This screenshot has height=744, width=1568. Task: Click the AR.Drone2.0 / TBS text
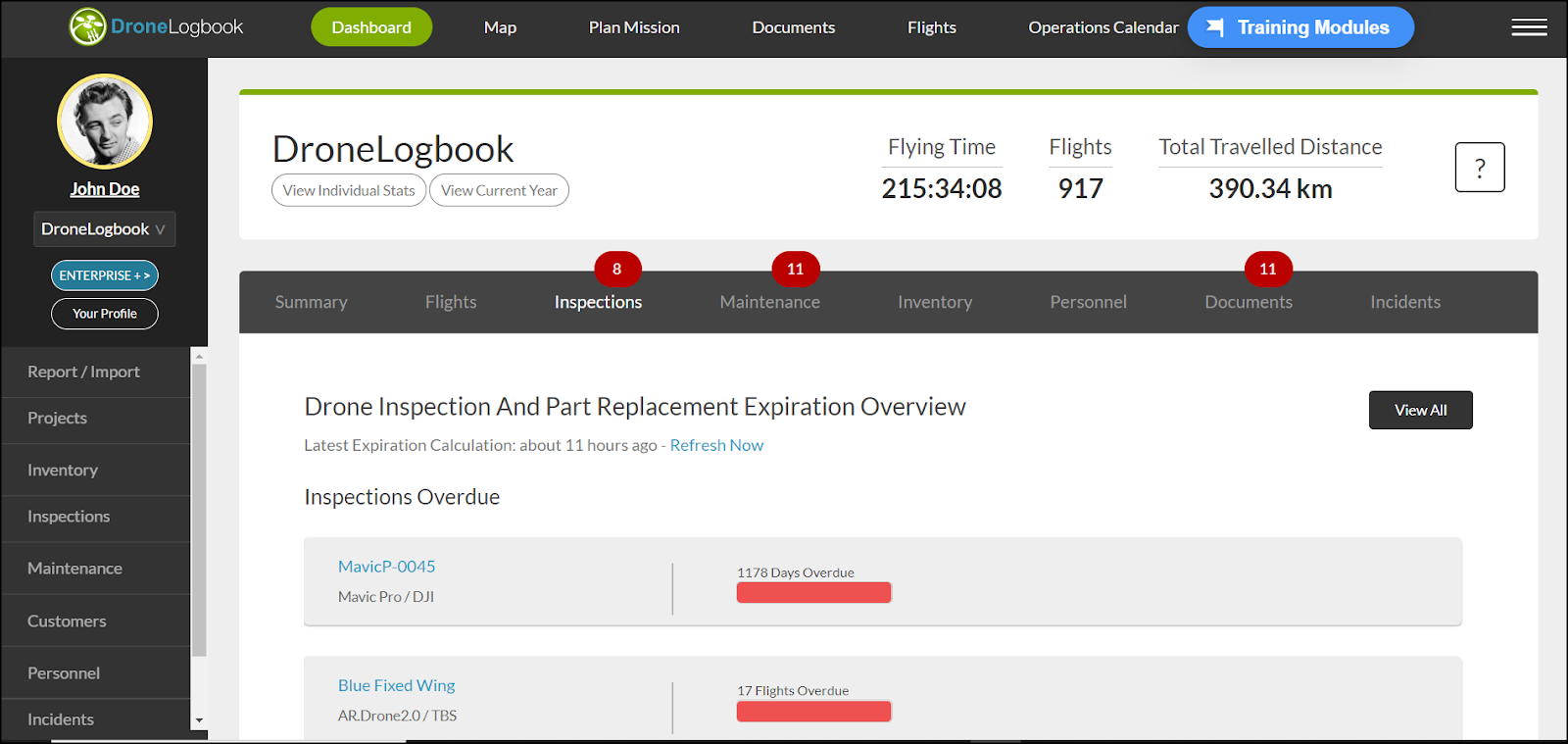point(398,716)
